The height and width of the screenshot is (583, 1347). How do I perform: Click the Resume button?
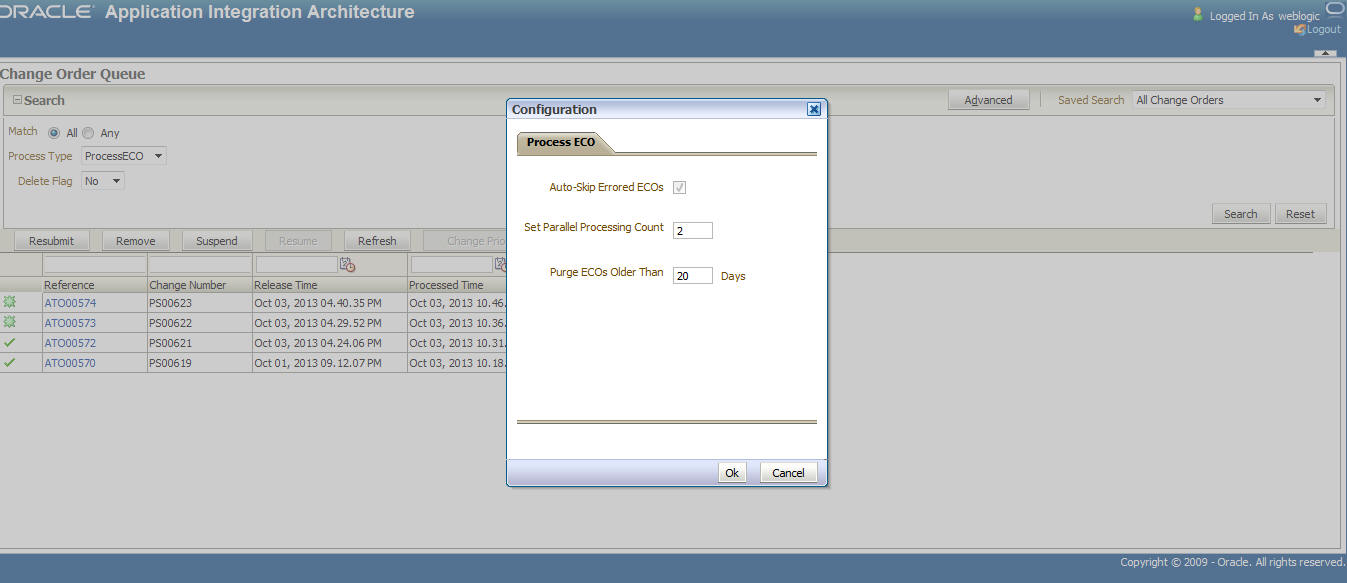(298, 241)
